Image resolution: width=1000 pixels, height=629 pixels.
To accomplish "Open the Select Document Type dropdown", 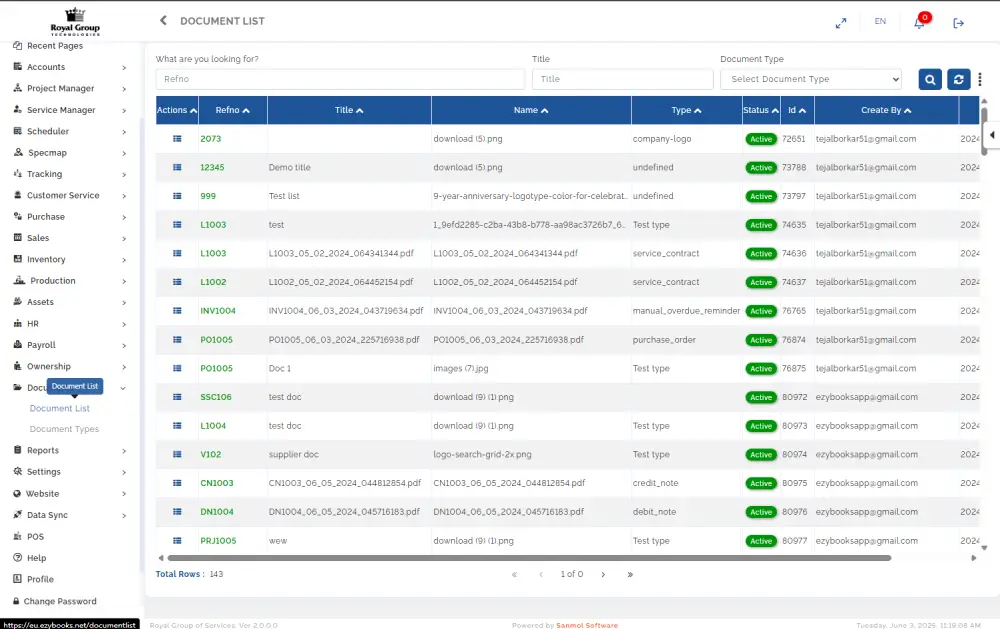I will click(810, 79).
